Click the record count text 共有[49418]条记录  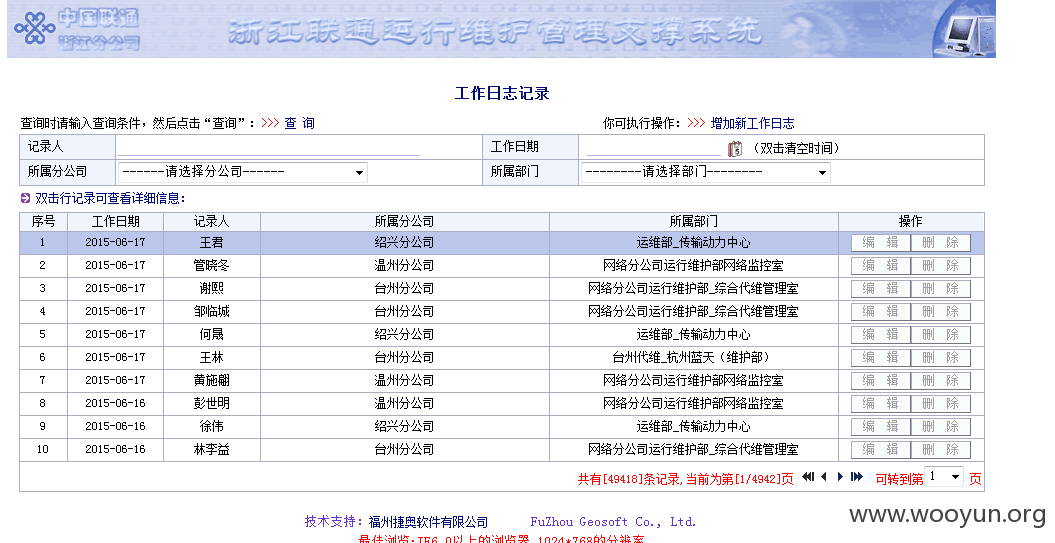click(629, 479)
